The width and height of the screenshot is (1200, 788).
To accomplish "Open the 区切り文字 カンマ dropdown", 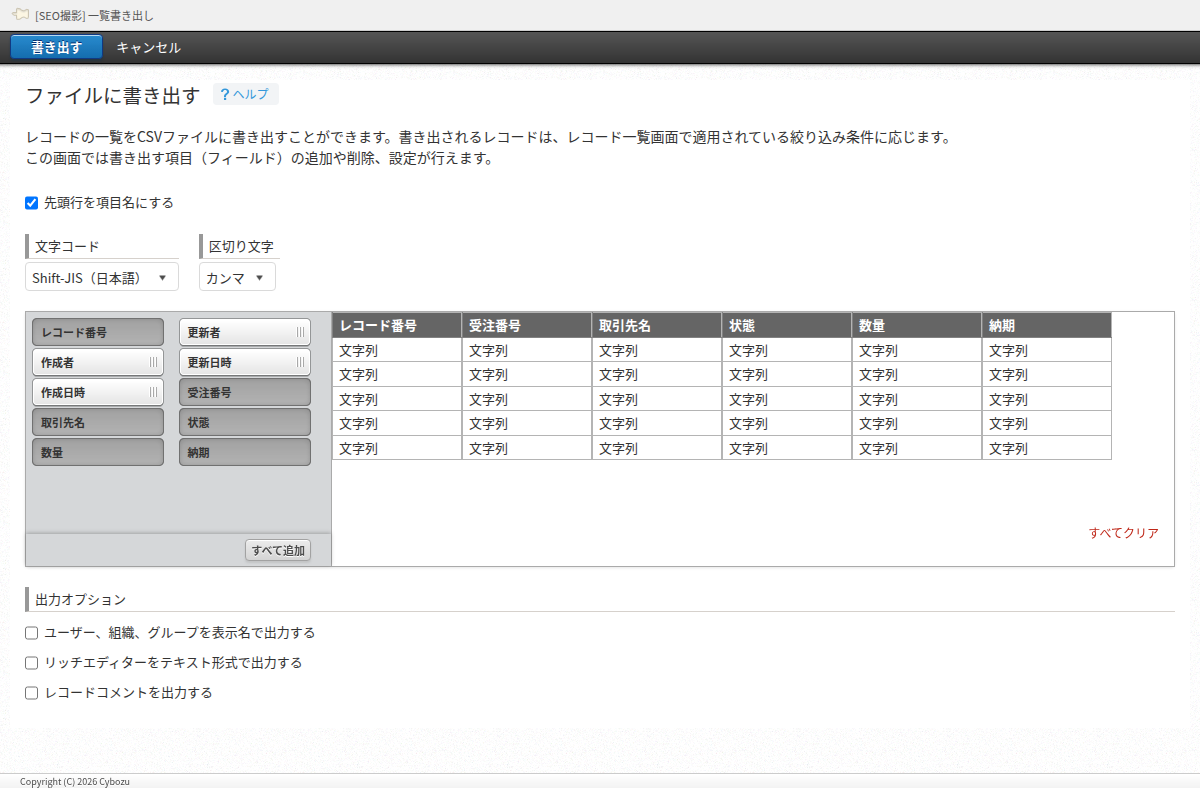I will (x=237, y=277).
